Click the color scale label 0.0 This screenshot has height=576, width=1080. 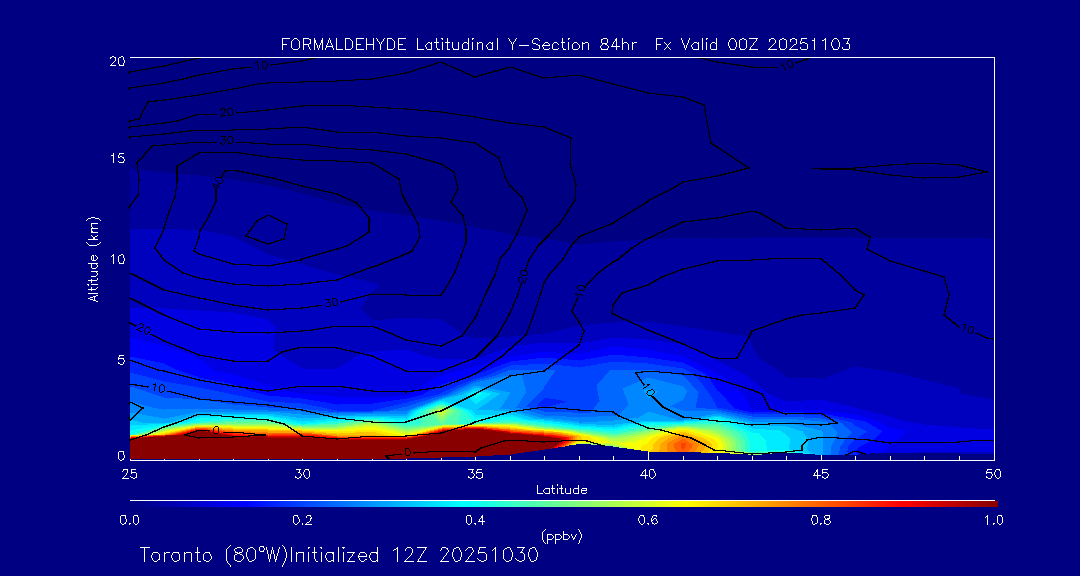tap(130, 521)
